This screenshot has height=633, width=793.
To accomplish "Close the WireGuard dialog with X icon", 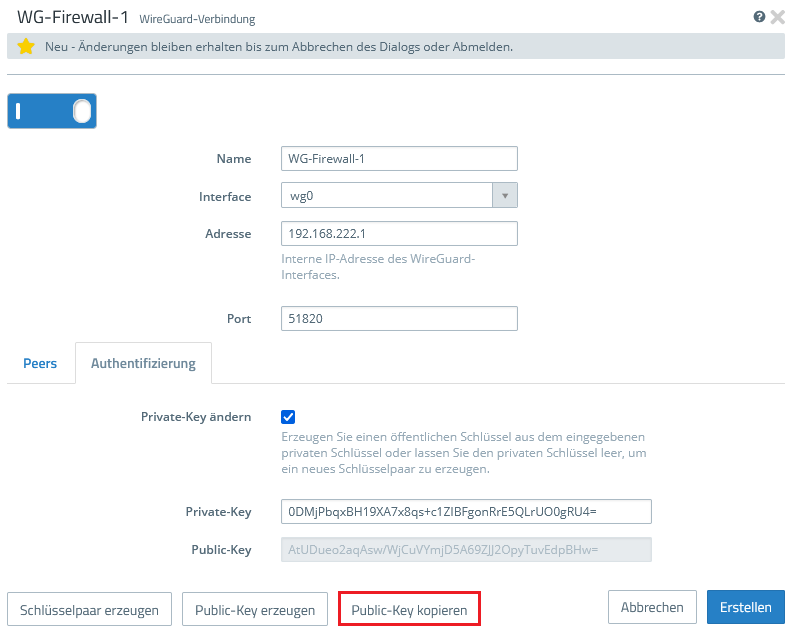I will click(778, 17).
